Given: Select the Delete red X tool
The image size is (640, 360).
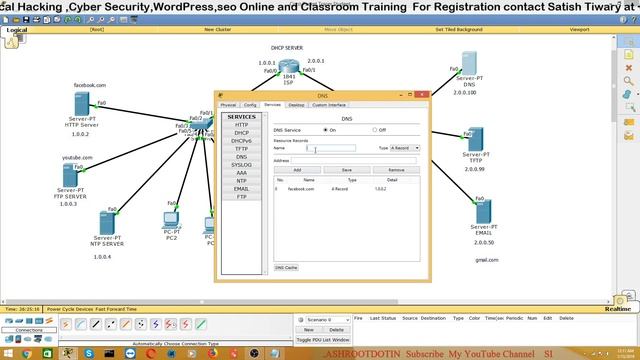Looking at the screenshot, I should click(x=629, y=68).
